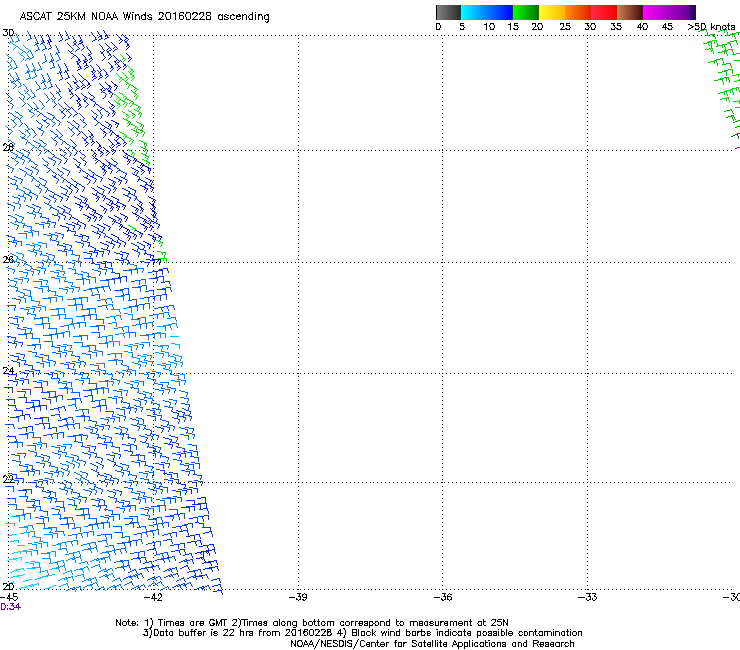
Task: Click the orange 25-30 knots color band
Action: (578, 12)
